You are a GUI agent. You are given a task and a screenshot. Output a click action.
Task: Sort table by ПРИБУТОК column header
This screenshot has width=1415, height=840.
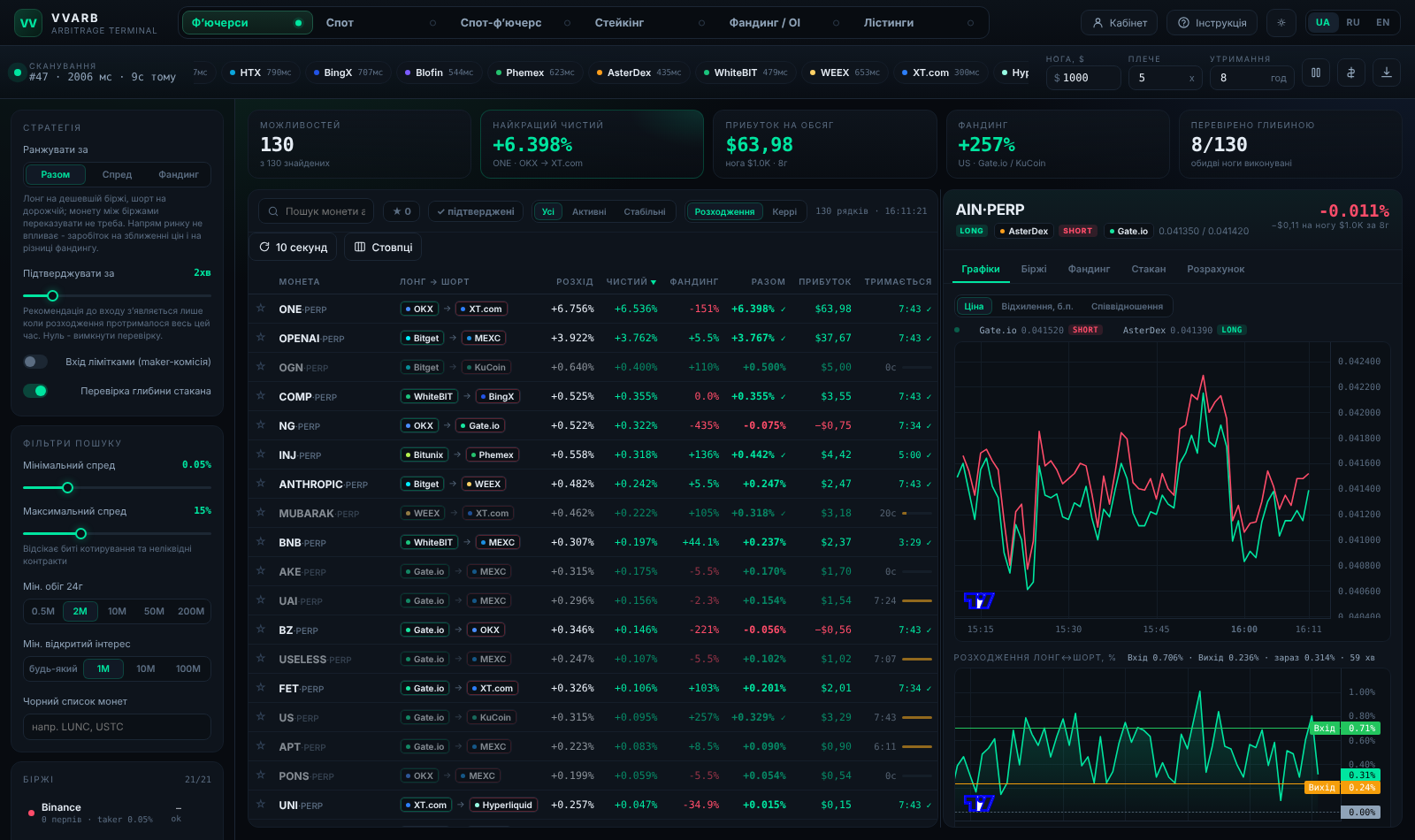825,282
